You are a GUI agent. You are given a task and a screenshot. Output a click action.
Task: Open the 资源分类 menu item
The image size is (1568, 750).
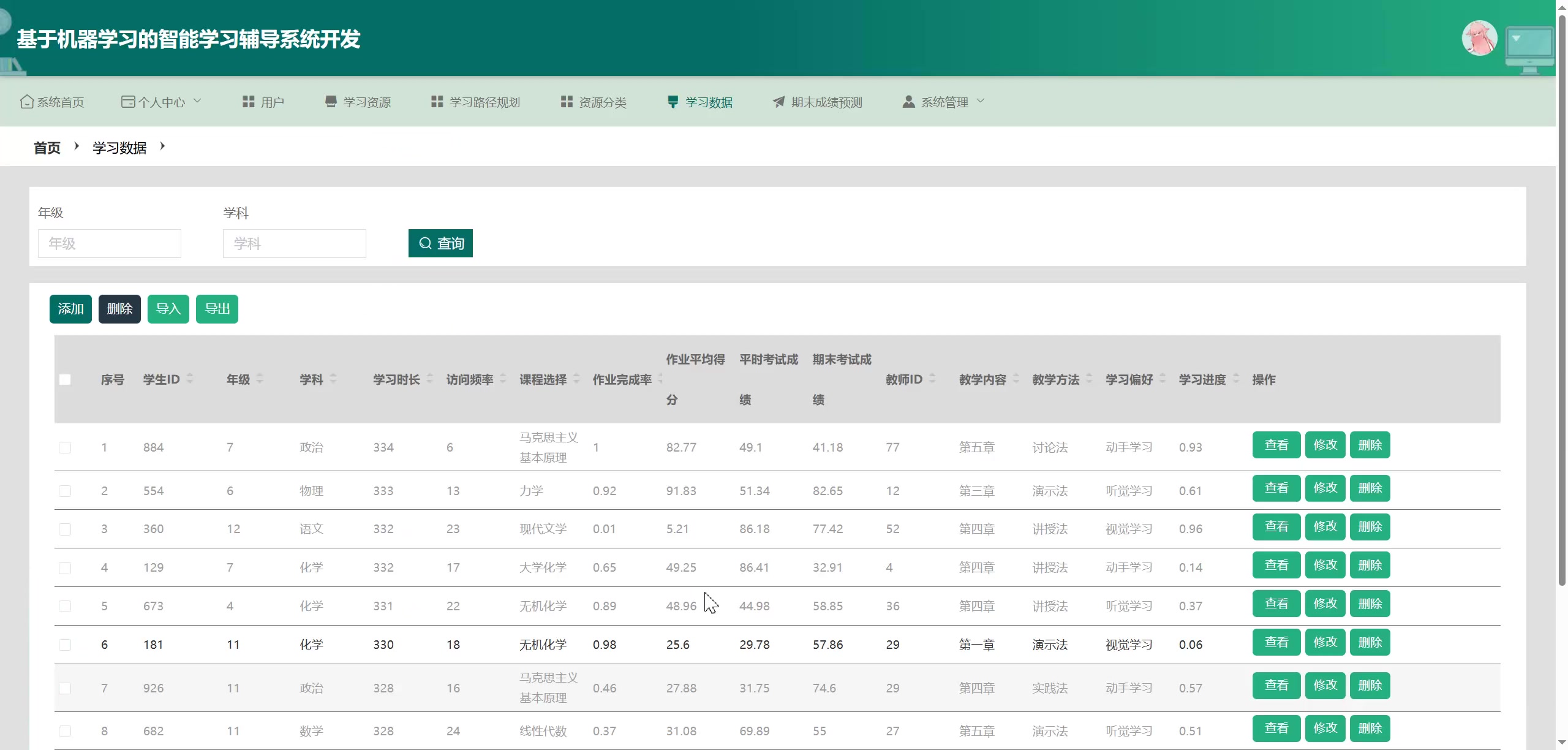594,102
